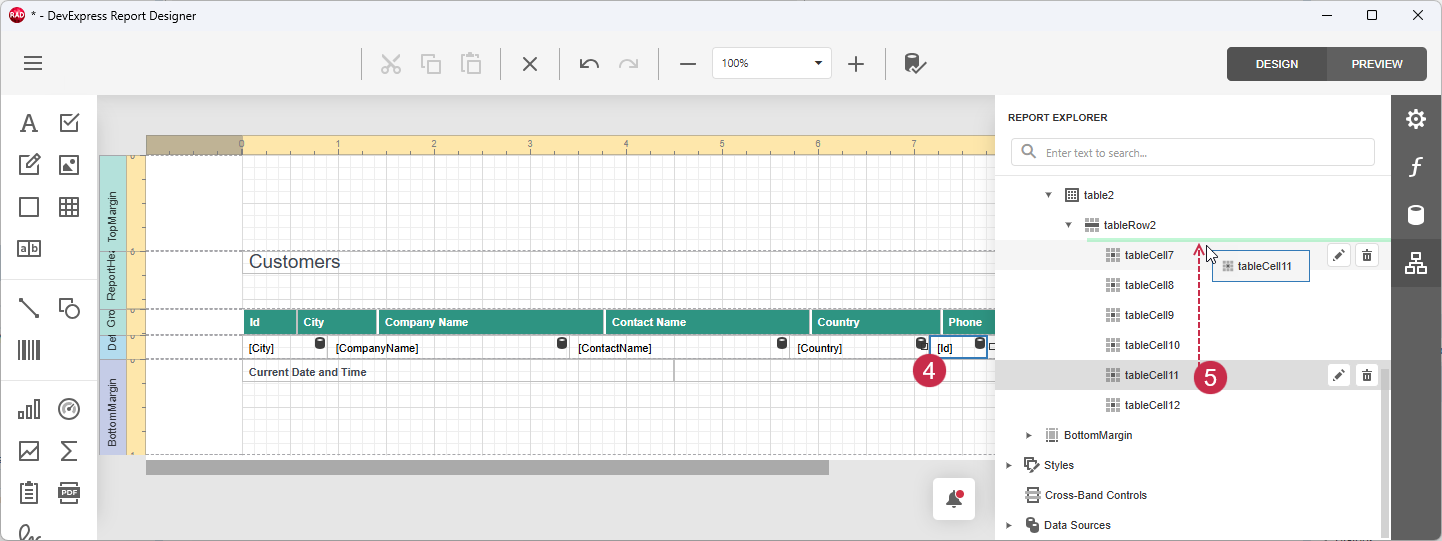Select the Character Comb control in toolbox
This screenshot has height=541, width=1442.
tap(29, 249)
